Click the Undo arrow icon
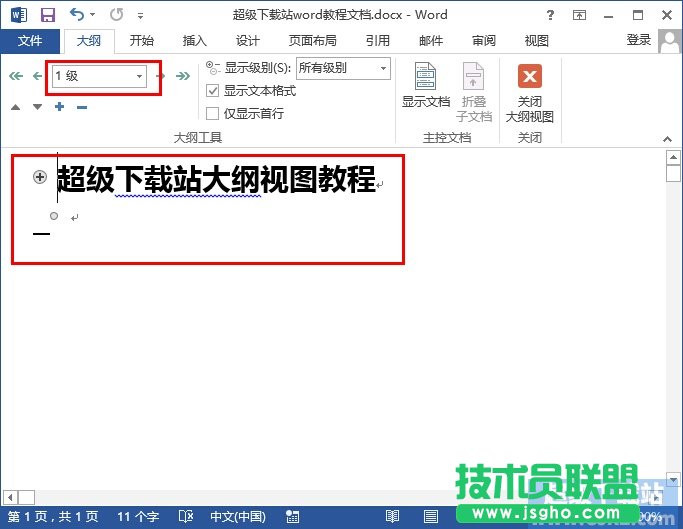This screenshot has width=683, height=529. [x=77, y=15]
